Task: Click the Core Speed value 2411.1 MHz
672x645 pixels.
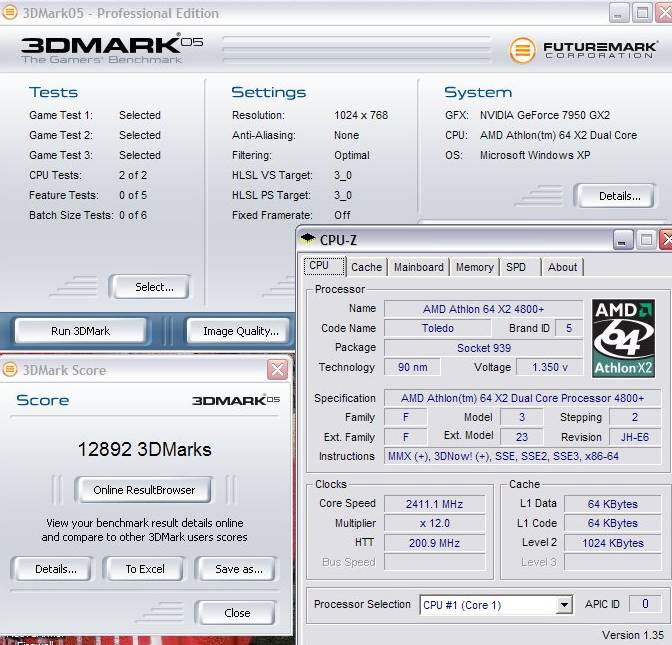Action: click(434, 504)
